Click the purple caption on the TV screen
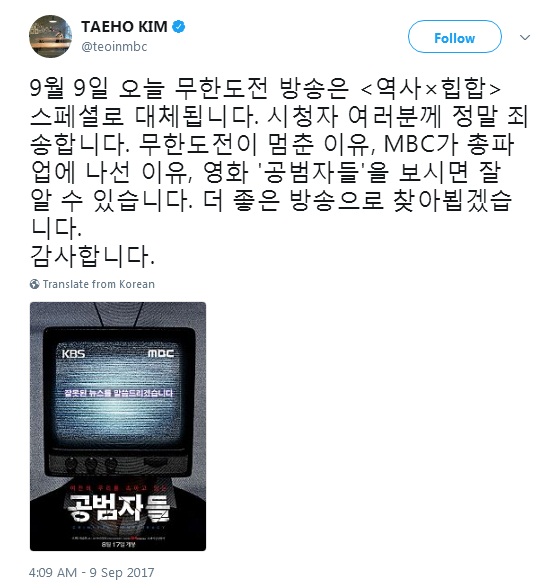 tap(119, 393)
